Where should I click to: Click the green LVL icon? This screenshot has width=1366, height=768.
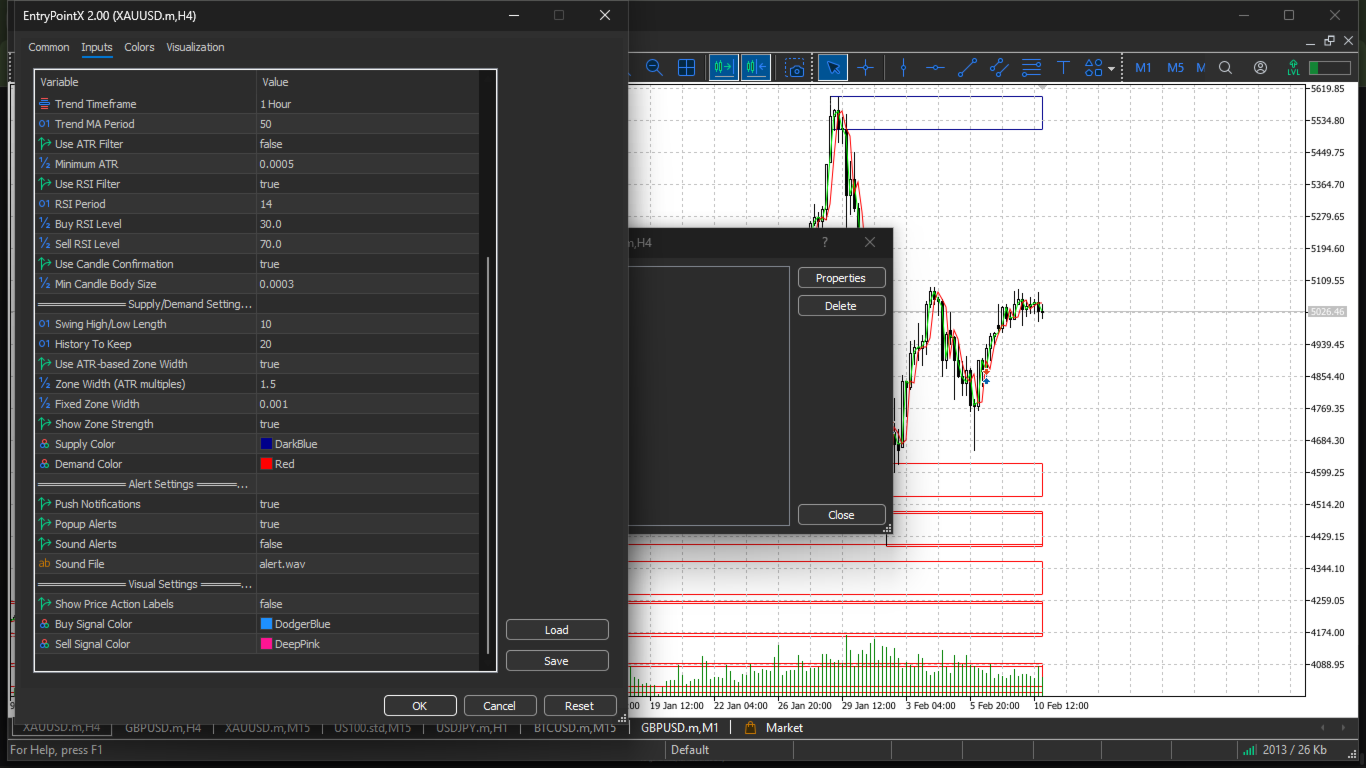pyautogui.click(x=1293, y=67)
